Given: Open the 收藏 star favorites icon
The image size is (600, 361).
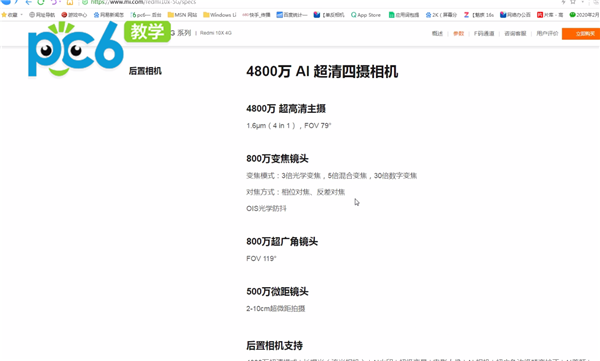Looking at the screenshot, I should click(4, 15).
